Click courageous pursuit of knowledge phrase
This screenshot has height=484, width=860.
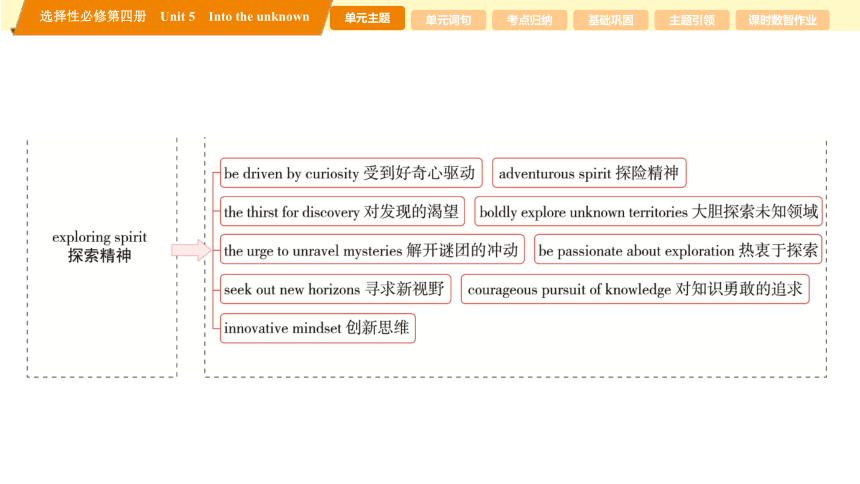tap(635, 289)
